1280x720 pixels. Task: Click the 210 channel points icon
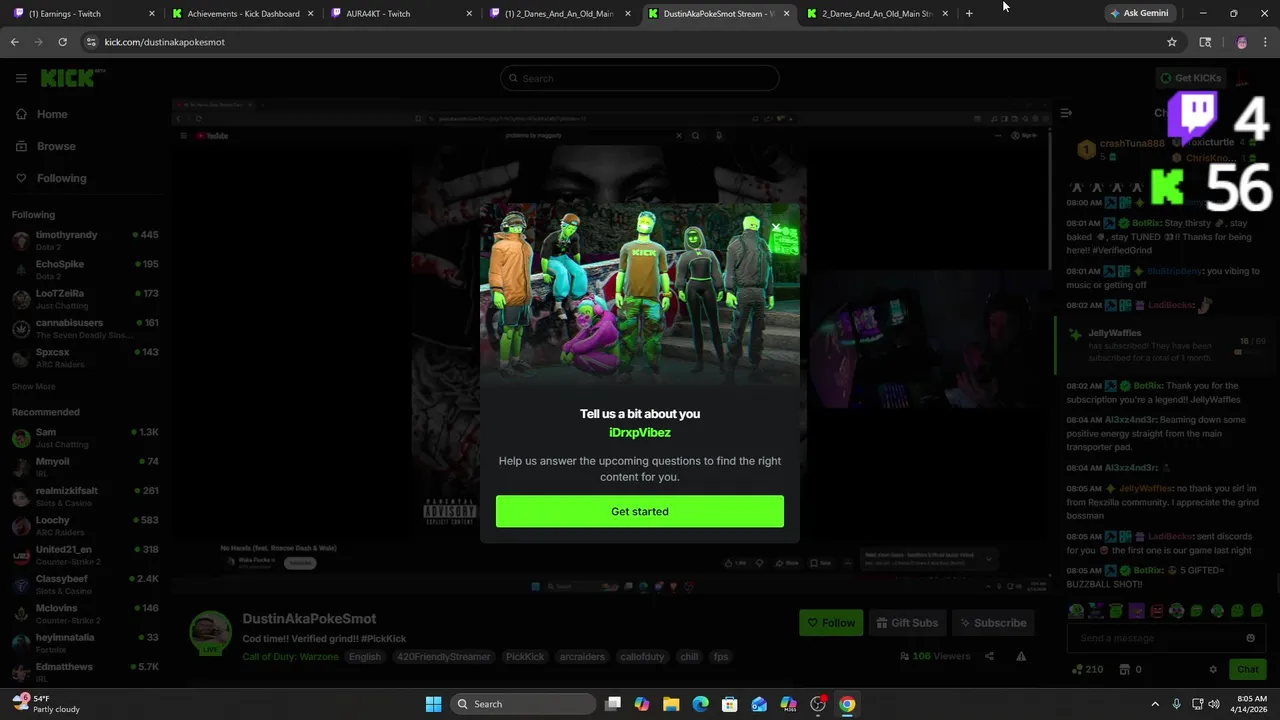coord(1077,669)
